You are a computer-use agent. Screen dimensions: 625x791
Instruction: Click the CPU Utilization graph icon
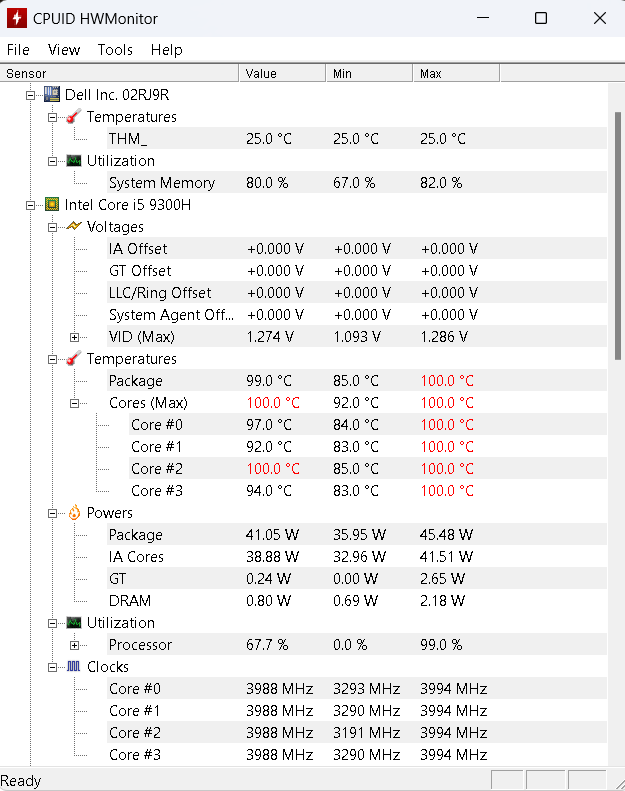click(x=74, y=623)
